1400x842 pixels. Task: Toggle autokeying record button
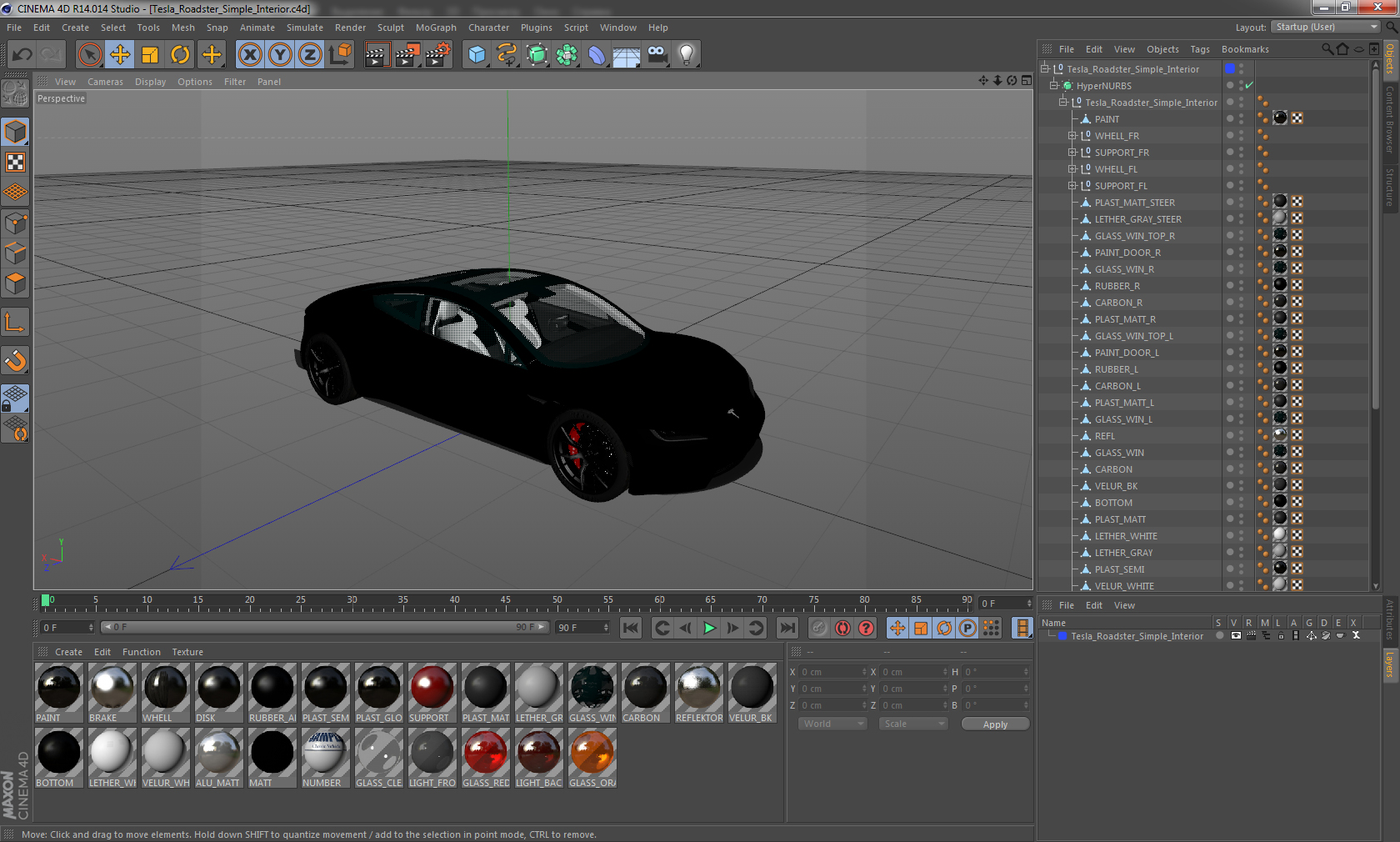point(842,628)
